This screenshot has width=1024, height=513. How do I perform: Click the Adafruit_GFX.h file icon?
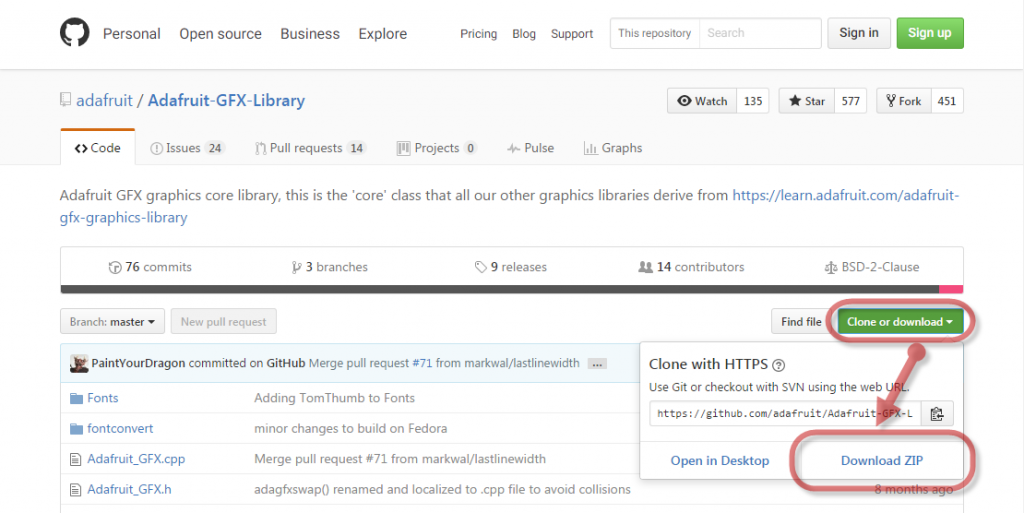tap(76, 490)
